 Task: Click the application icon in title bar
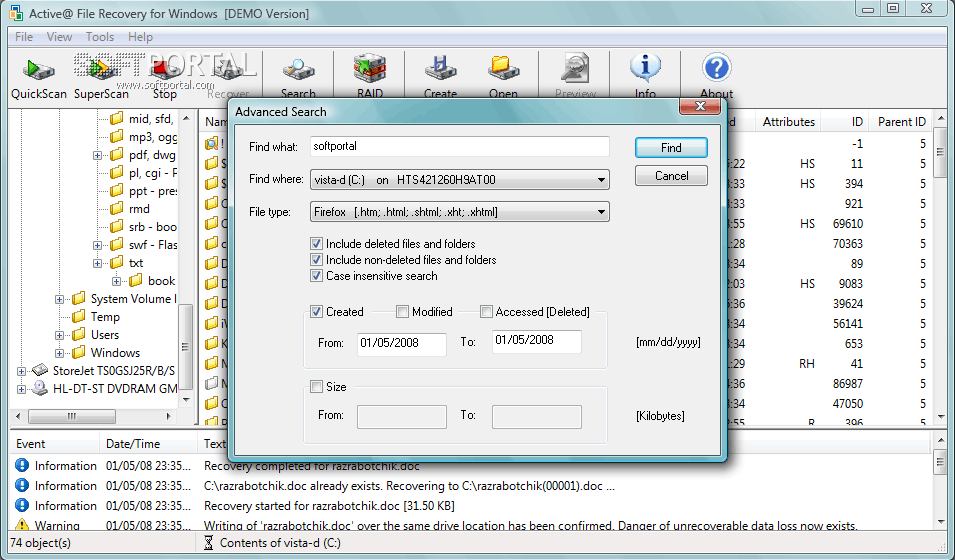16,13
